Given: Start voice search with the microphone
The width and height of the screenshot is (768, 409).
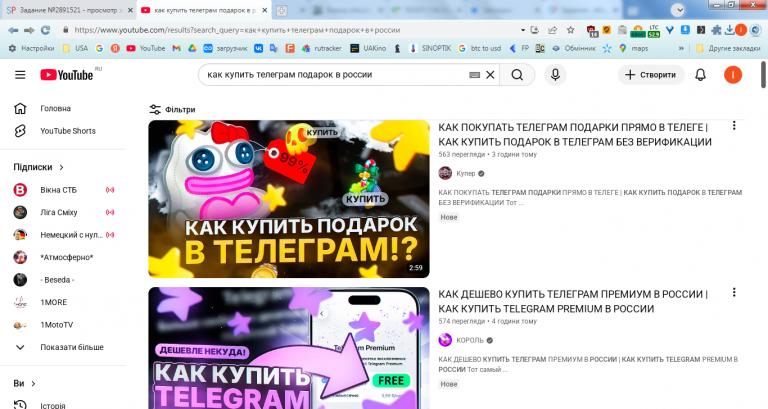Looking at the screenshot, I should (x=555, y=75).
